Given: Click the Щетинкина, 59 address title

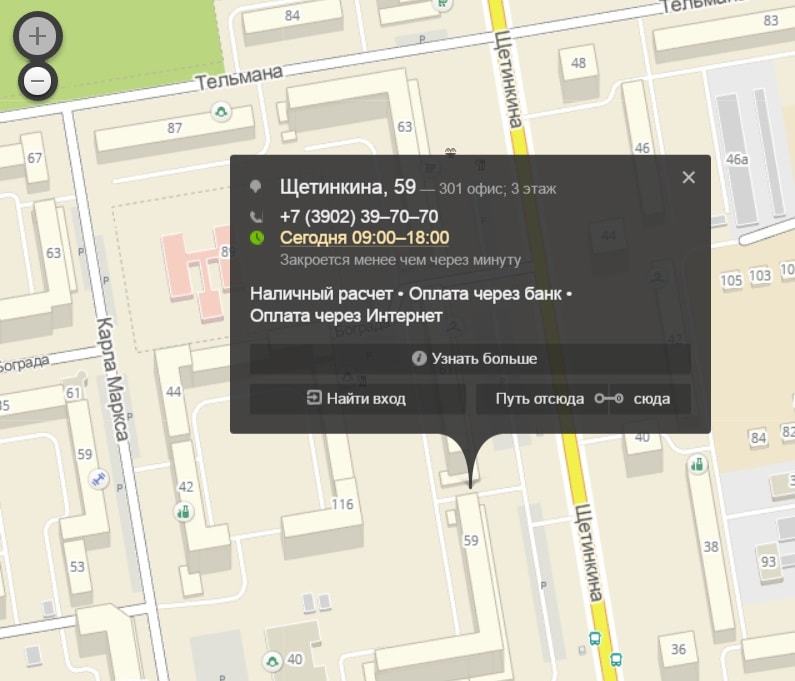Looking at the screenshot, I should pos(347,187).
